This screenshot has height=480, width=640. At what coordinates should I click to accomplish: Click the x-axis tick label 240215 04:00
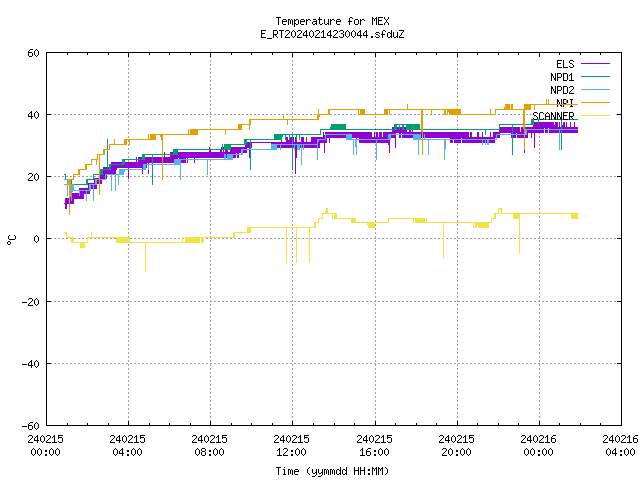pos(127,446)
